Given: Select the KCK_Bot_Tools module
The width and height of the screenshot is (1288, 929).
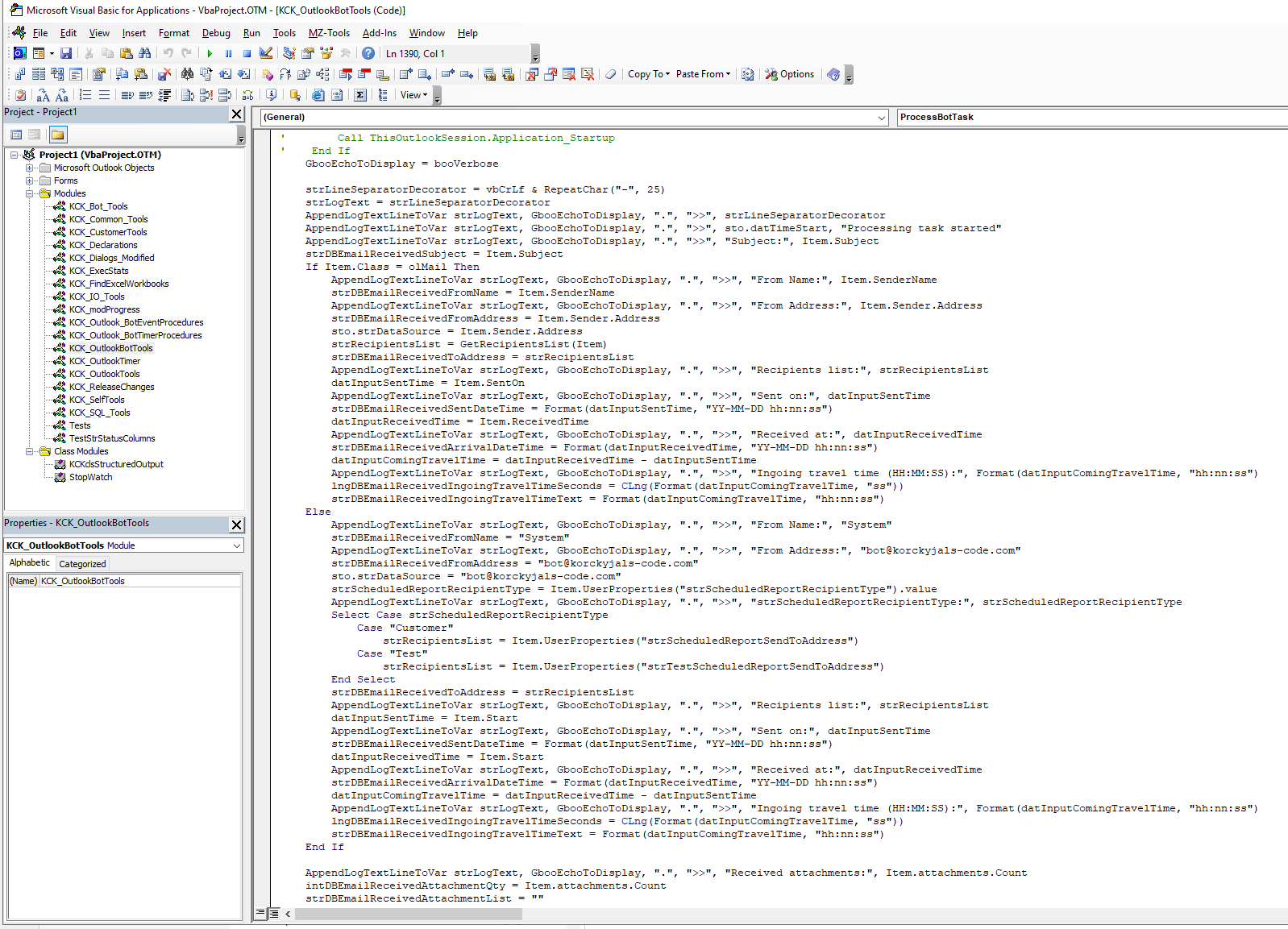Looking at the screenshot, I should click(98, 206).
